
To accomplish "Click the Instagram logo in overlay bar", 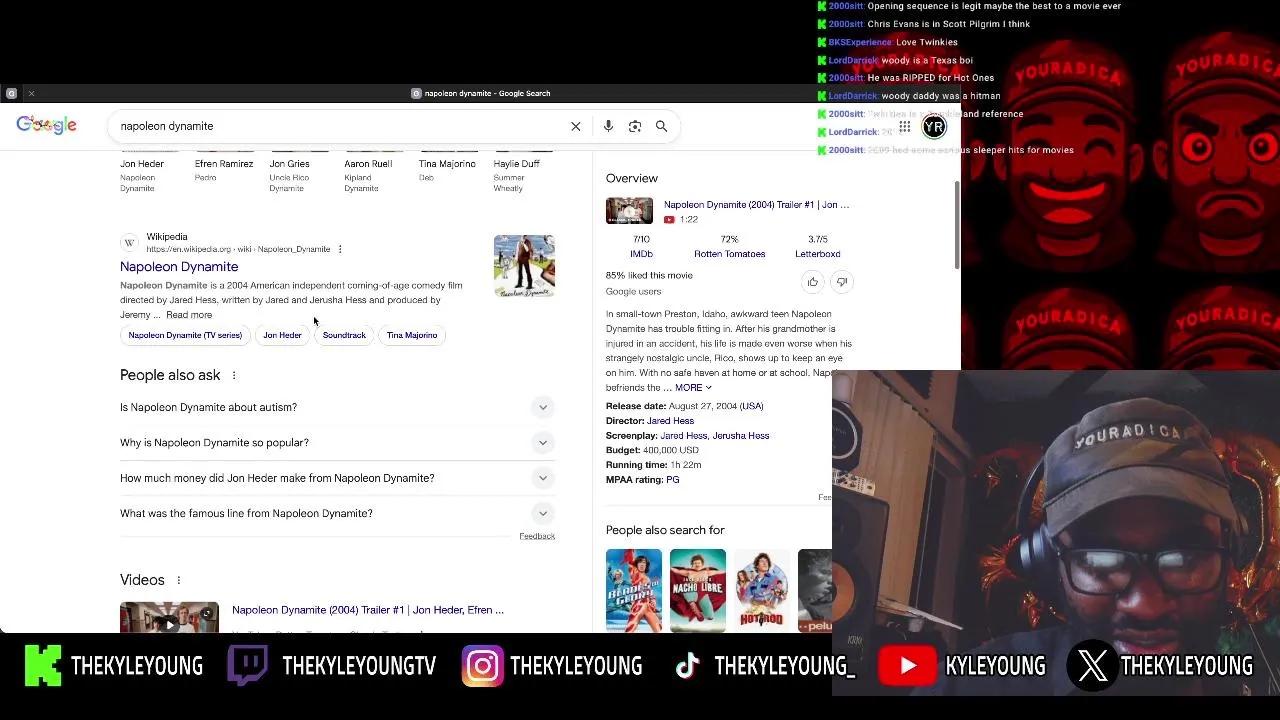I will point(482,666).
